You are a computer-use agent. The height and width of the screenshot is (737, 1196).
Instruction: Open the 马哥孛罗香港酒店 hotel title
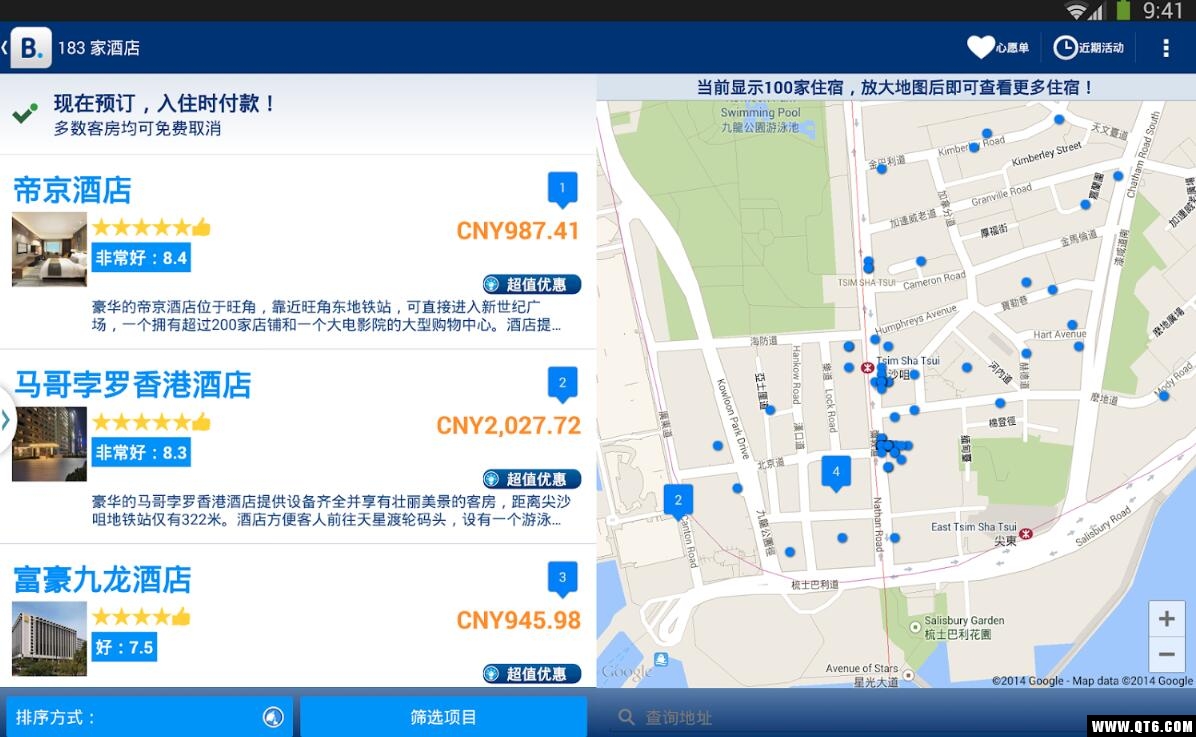coord(133,385)
